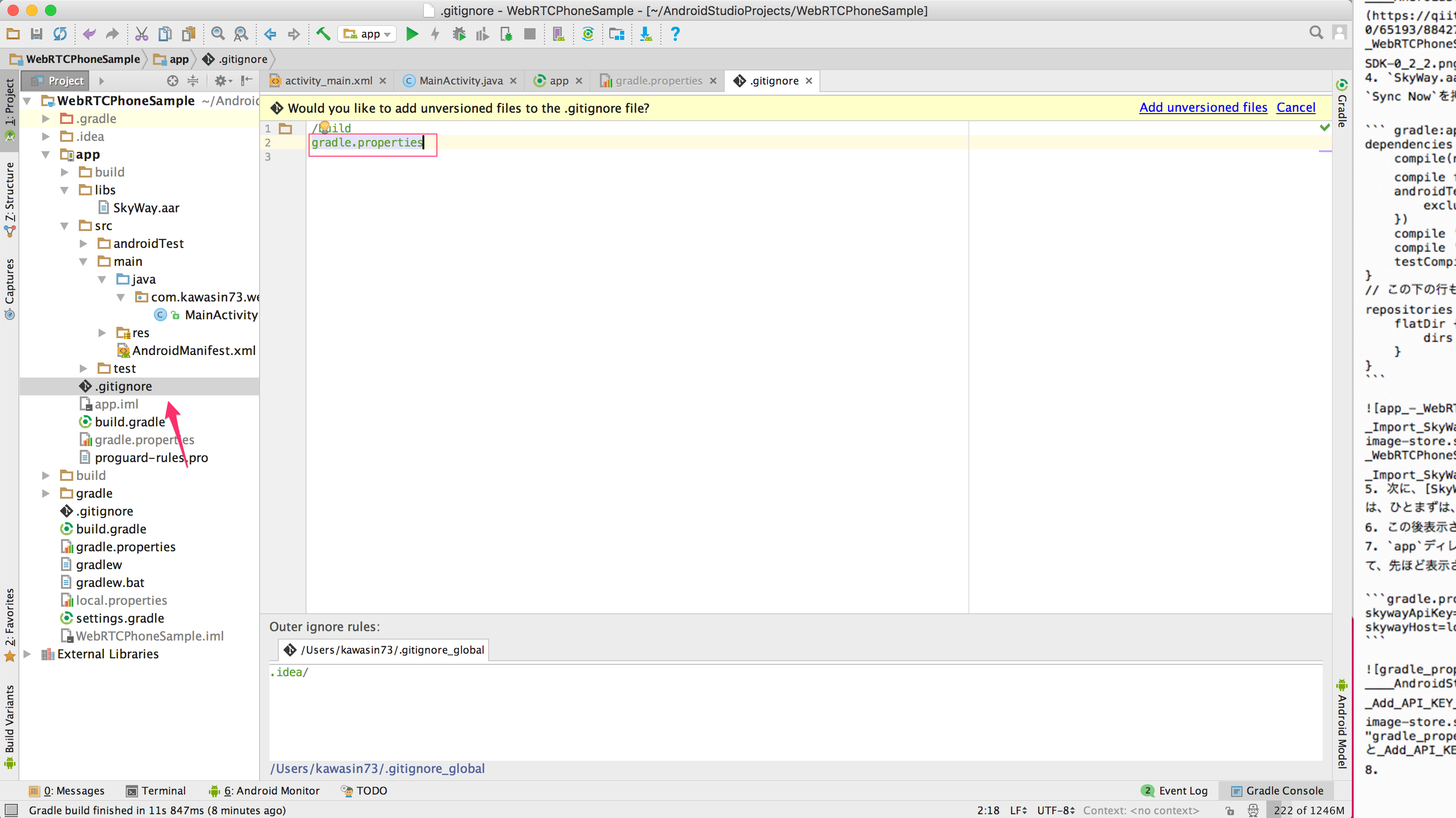1456x818 pixels.
Task: Run the app with the green Run button
Action: click(412, 34)
